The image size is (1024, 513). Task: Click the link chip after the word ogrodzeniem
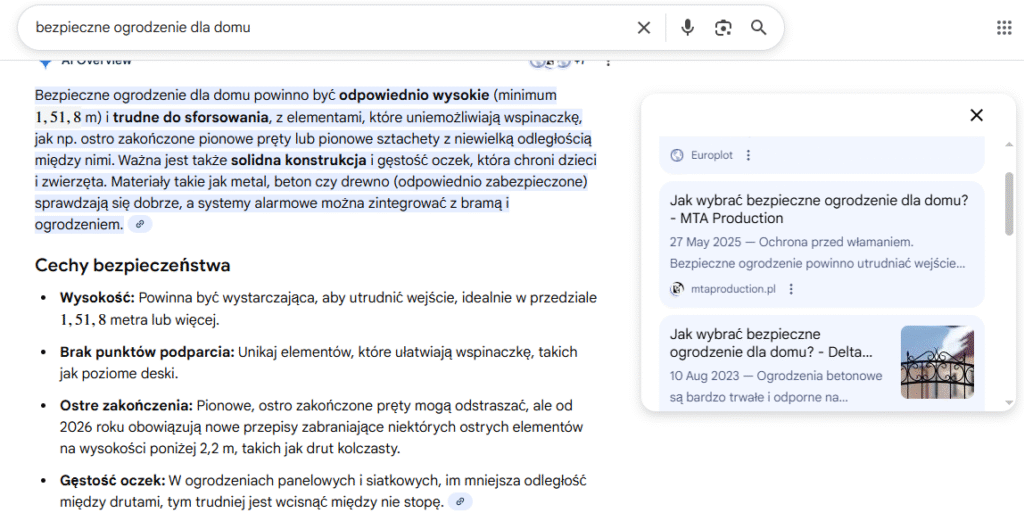point(141,225)
